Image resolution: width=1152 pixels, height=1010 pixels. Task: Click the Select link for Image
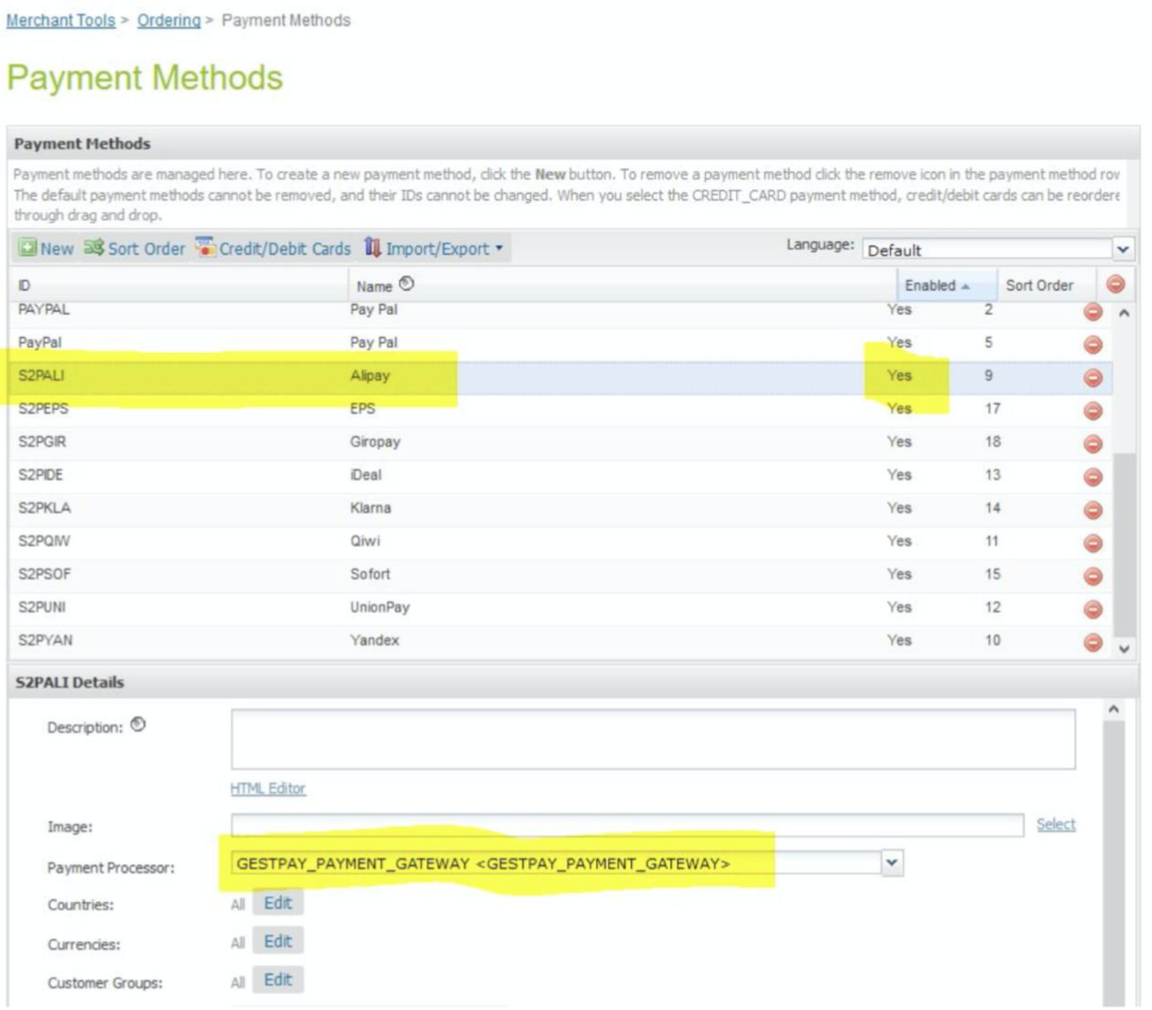(x=1056, y=824)
